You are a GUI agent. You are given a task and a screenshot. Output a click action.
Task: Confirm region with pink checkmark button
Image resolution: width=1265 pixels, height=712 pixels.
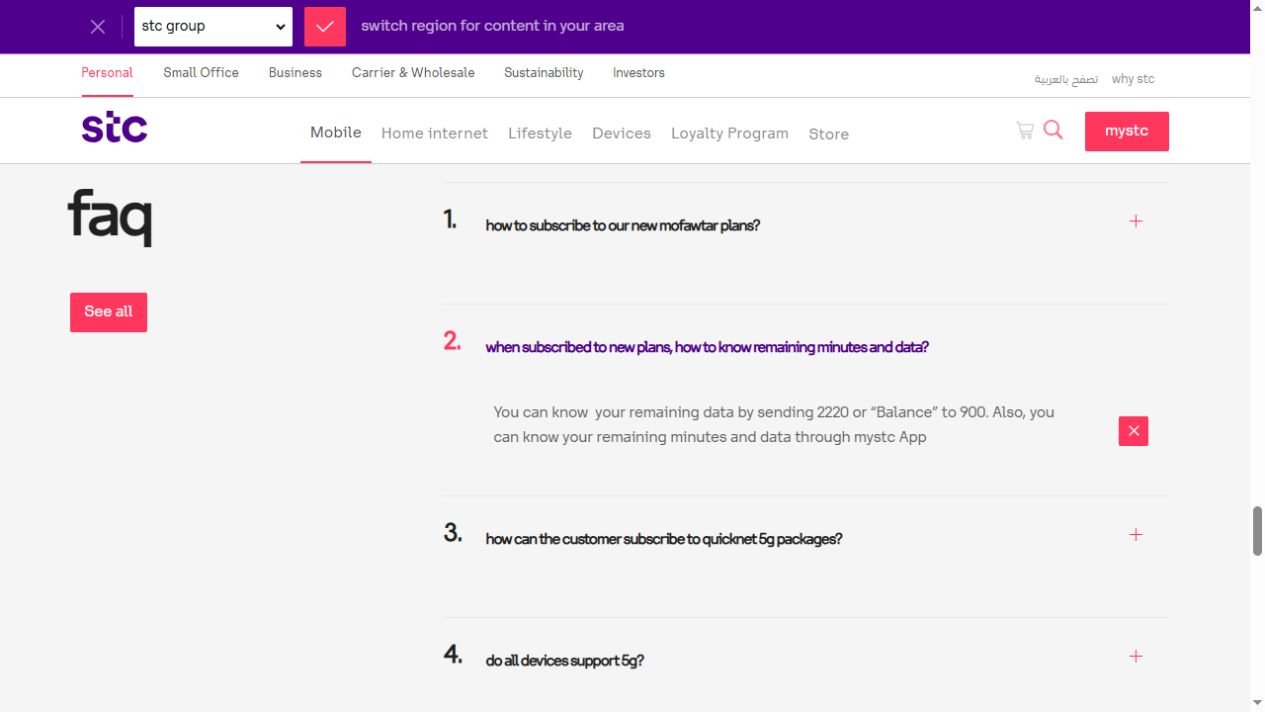(325, 27)
